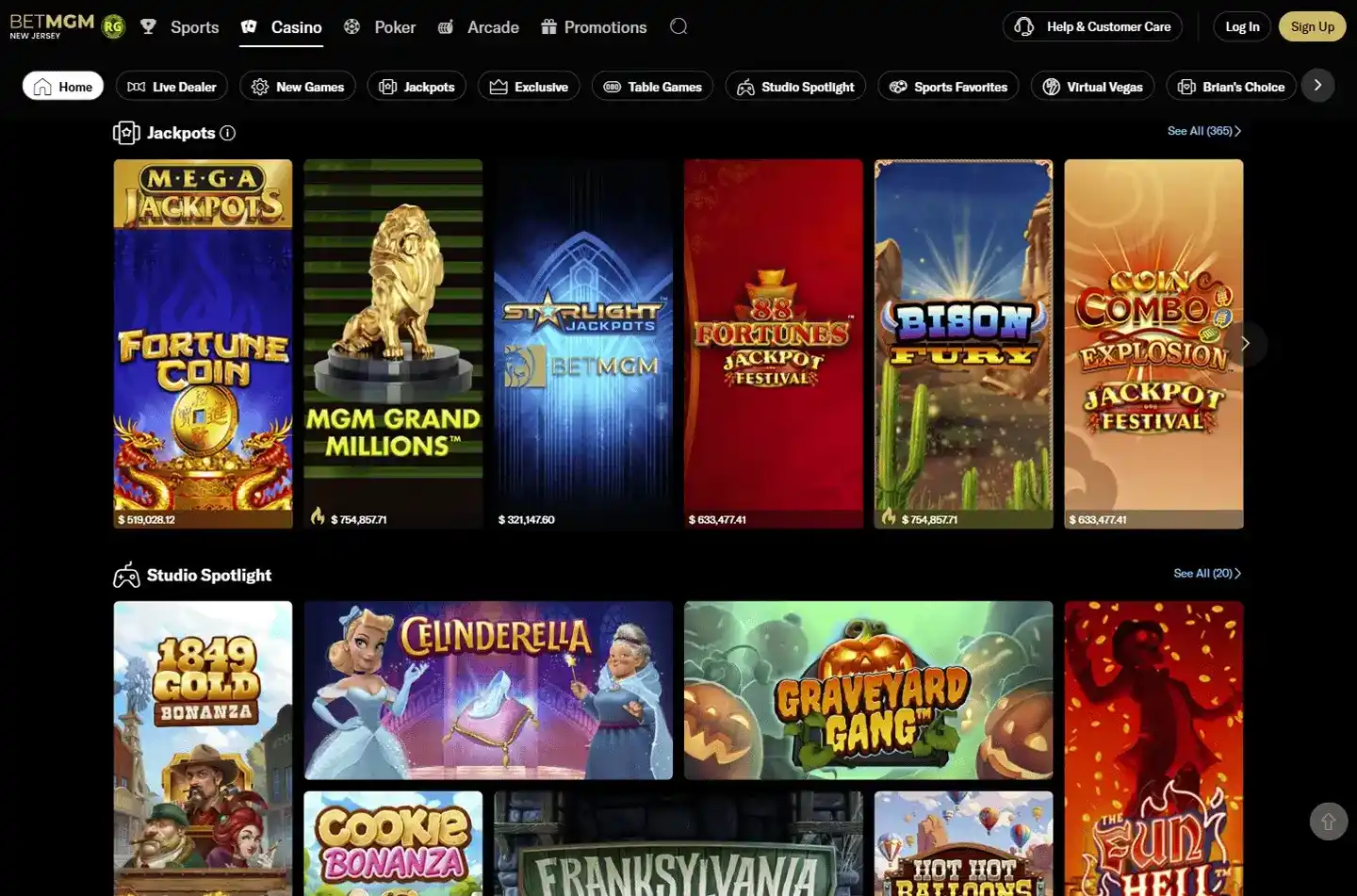Click the flame icon on MGM Grand Millions
Screen dimensions: 1357x896
pos(318,516)
